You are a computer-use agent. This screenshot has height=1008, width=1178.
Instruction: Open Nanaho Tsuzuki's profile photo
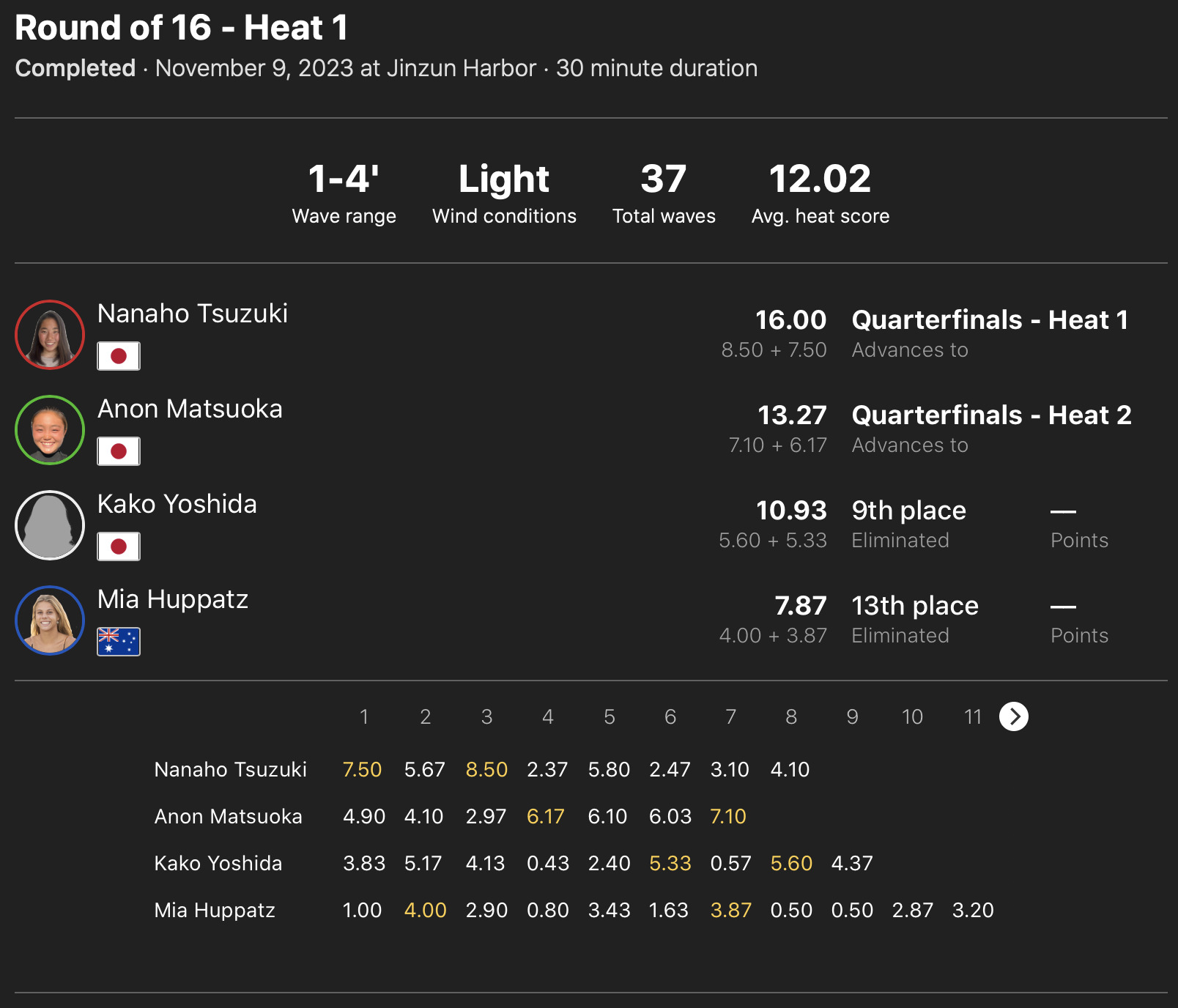pos(50,335)
